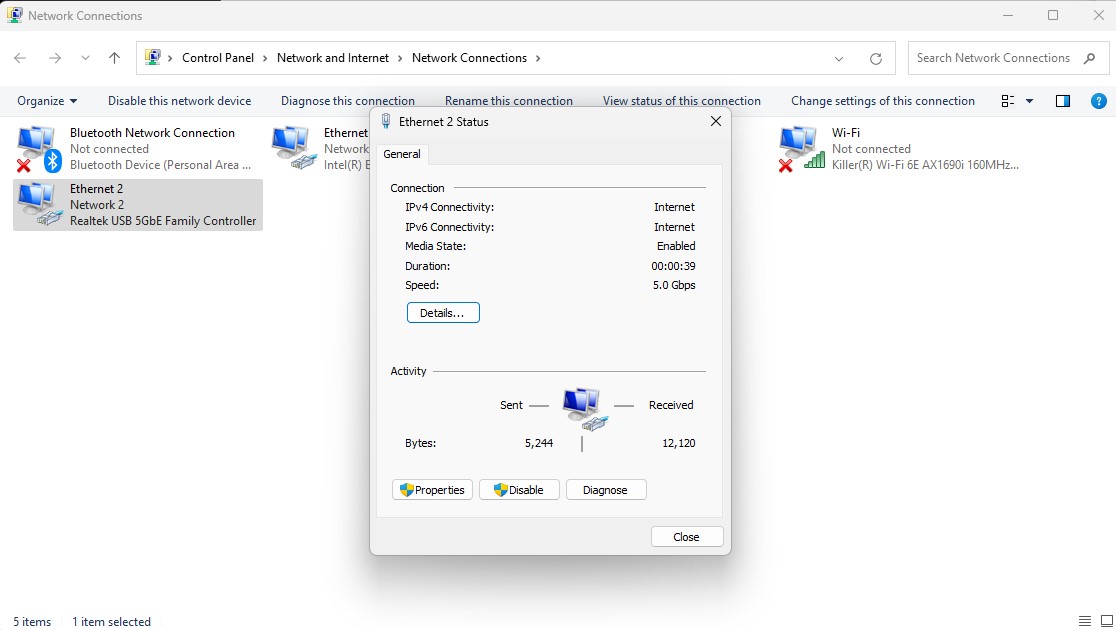This screenshot has height=630, width=1116.
Task: Select the Ethernet 2 adapter icon
Action: coord(40,204)
